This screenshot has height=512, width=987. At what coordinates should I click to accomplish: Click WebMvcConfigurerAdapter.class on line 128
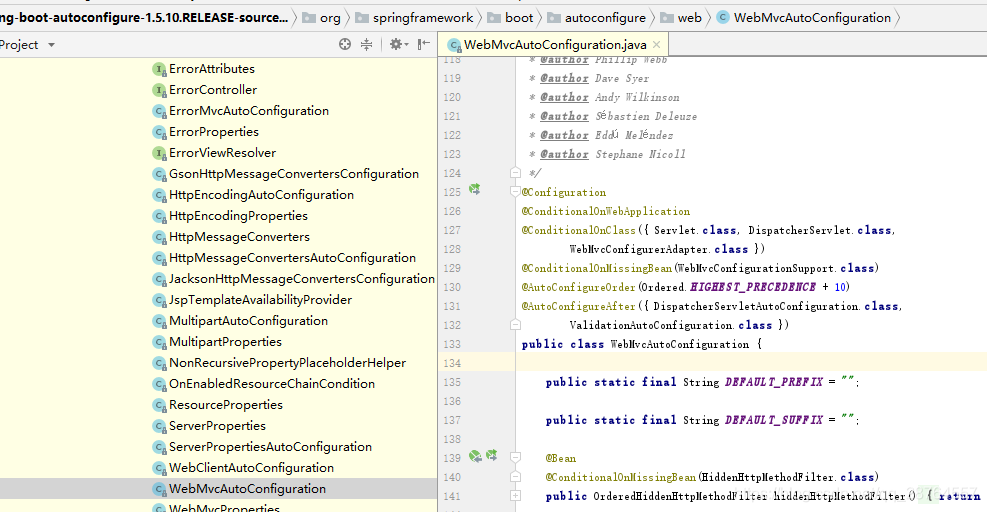(x=659, y=249)
